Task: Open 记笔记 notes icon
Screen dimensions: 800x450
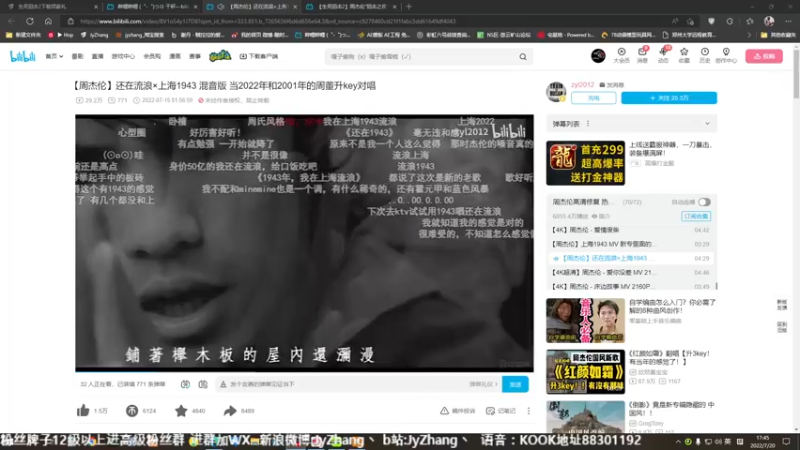Action: coord(501,411)
